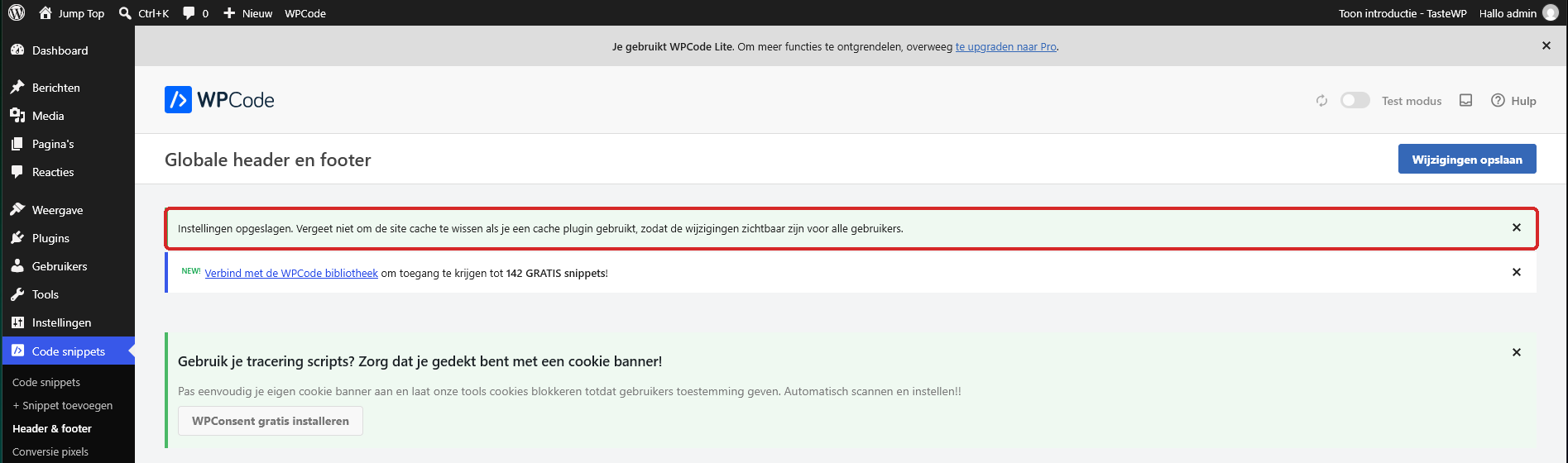Click the Tools wrench icon
This screenshot has height=463, width=1568.
tap(17, 294)
